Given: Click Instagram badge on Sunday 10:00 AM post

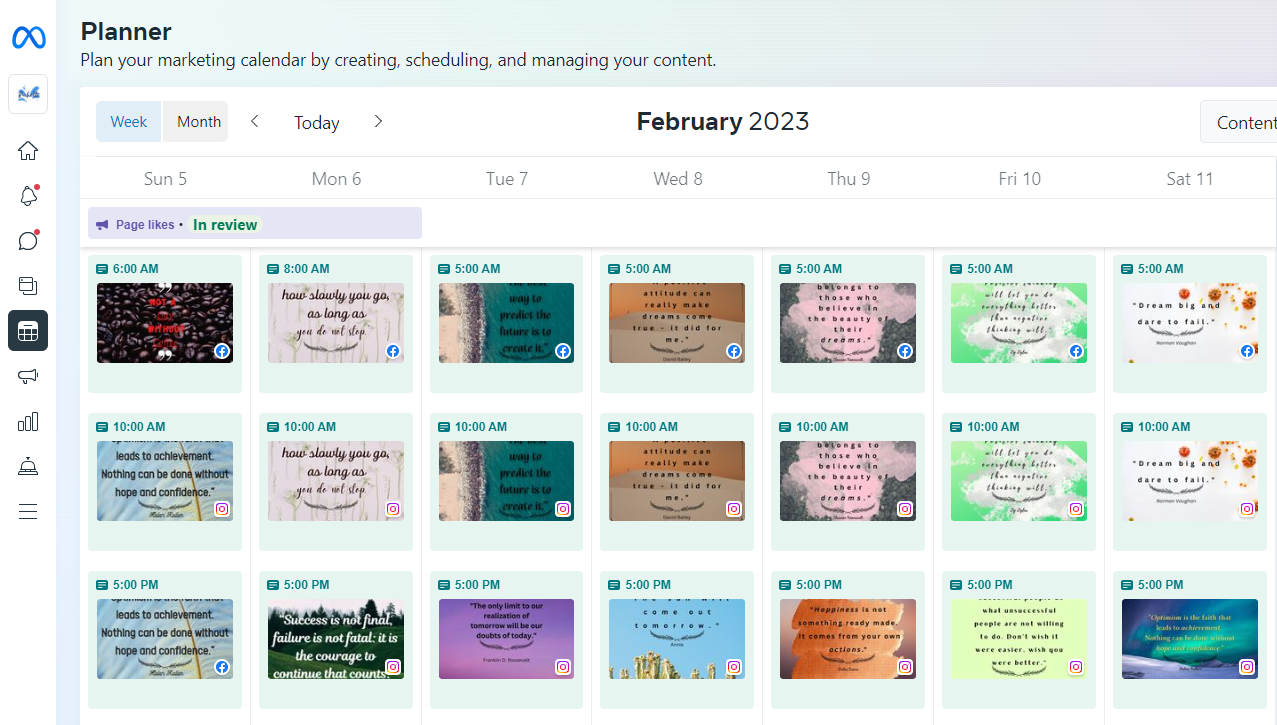Looking at the screenshot, I should [x=222, y=509].
